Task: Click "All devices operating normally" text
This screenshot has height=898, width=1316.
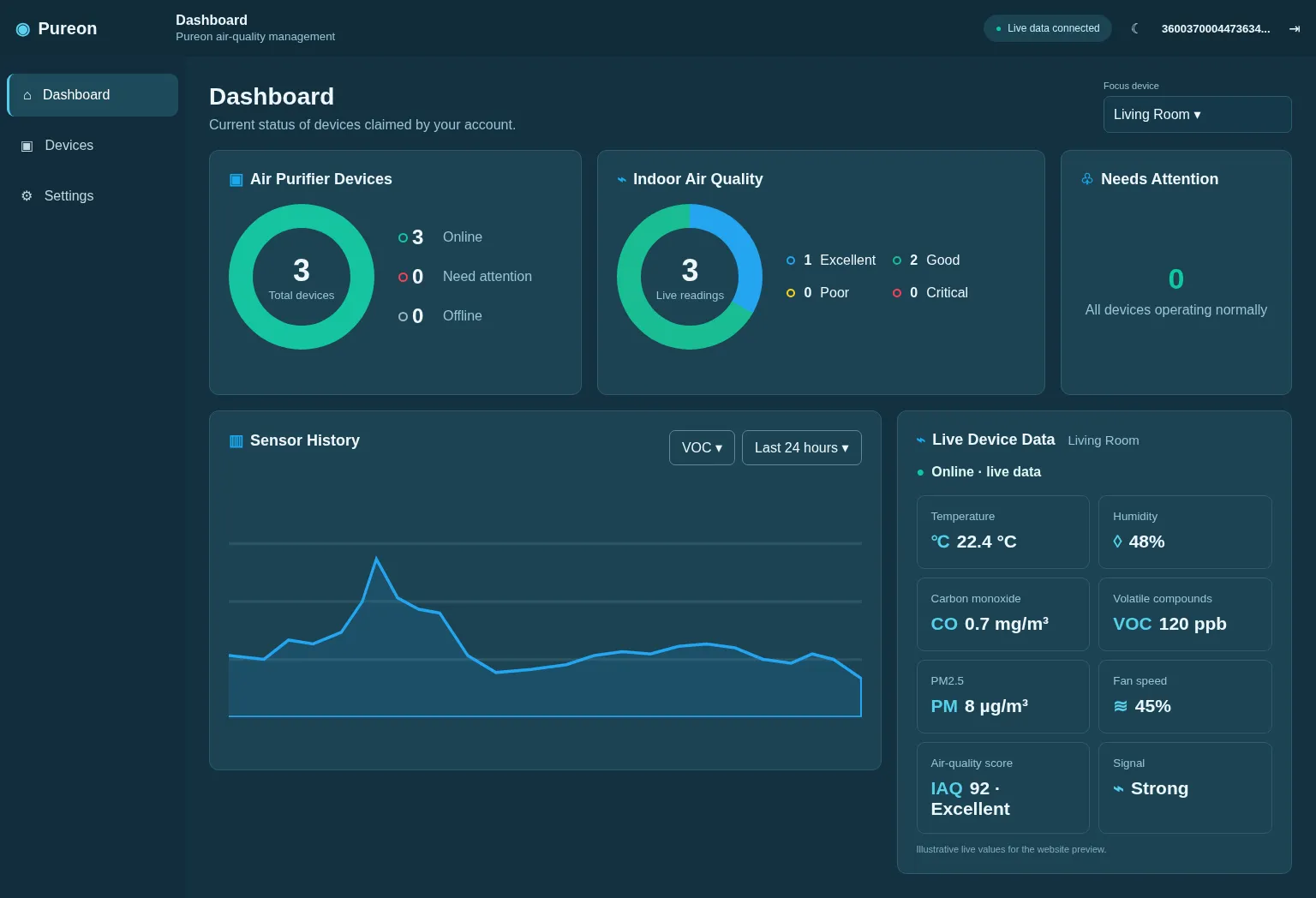Action: [x=1176, y=309]
